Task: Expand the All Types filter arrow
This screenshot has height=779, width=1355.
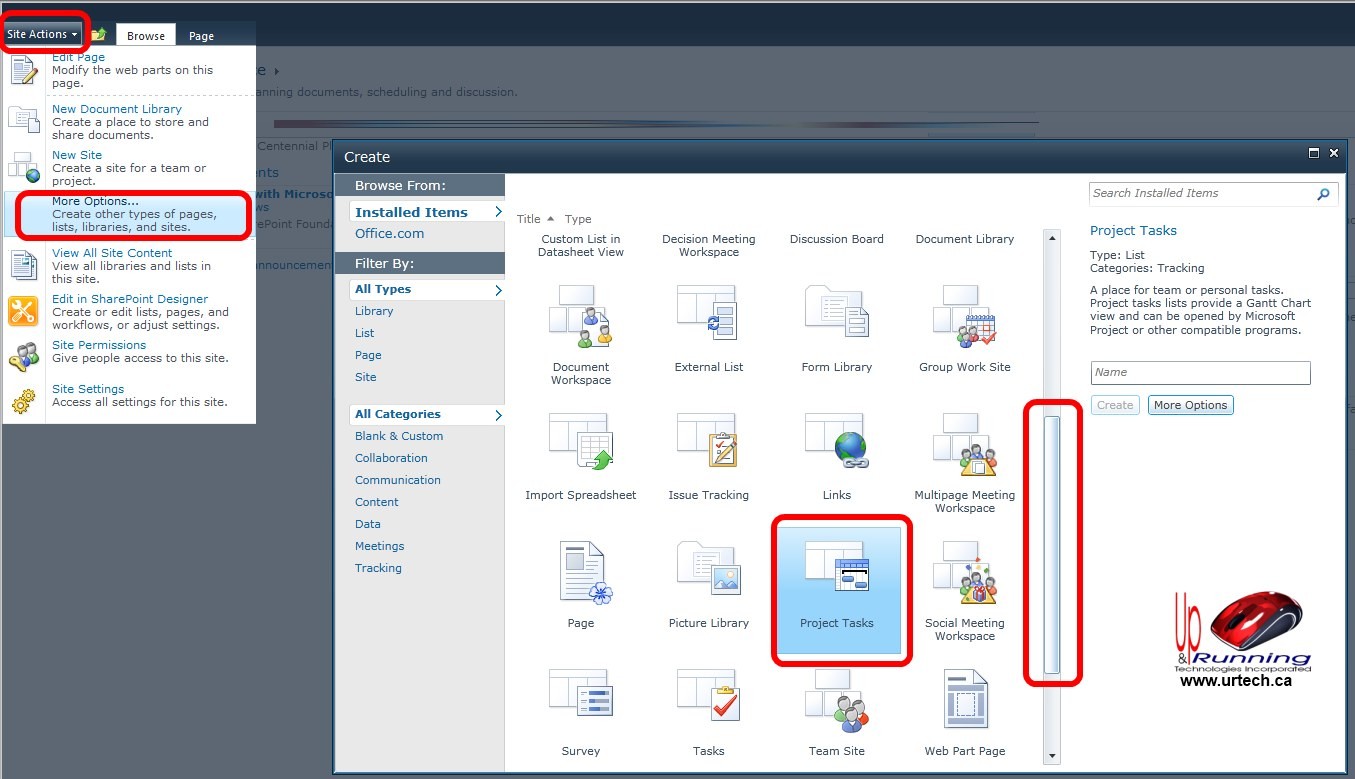Action: point(498,290)
